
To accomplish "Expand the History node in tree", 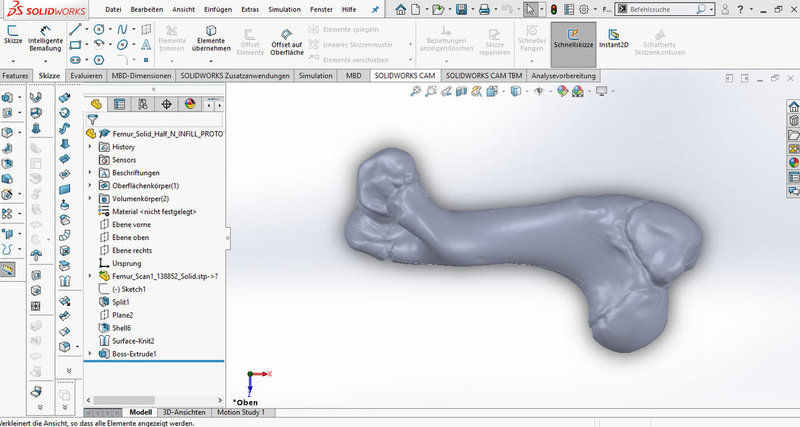I will pos(91,146).
